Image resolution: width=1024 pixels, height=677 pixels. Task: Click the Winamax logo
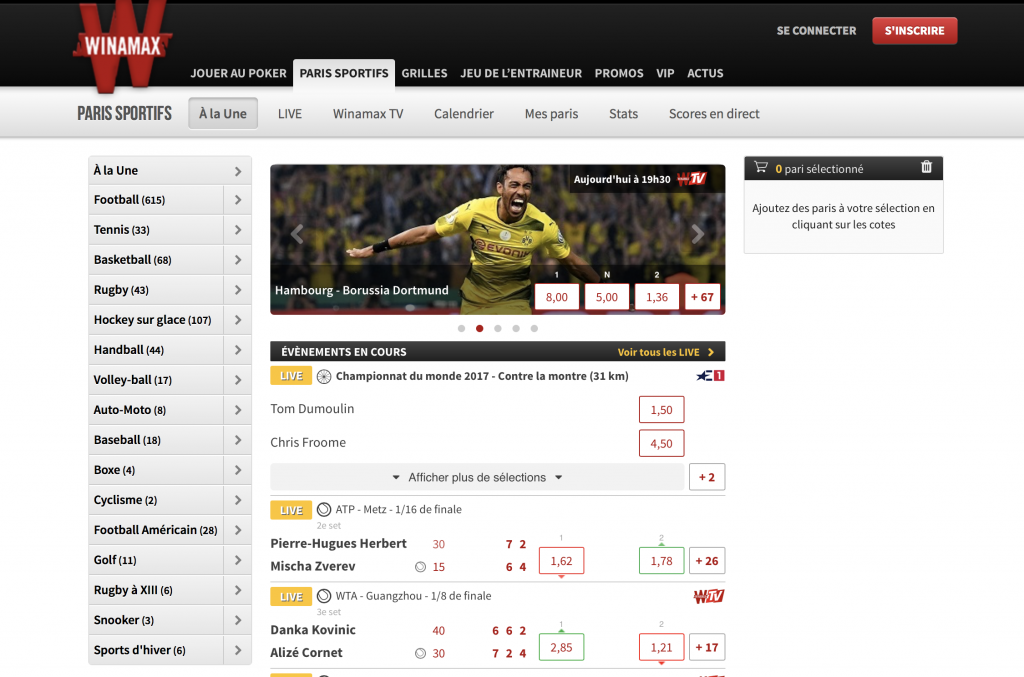122,46
